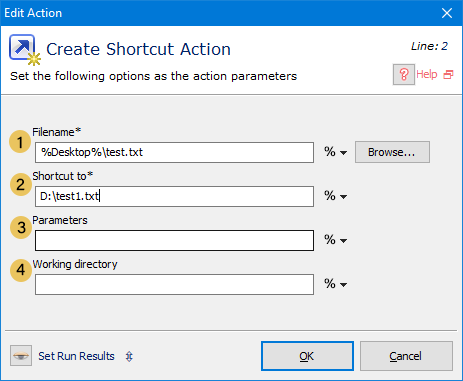
Task: Confirm the action with OK
Action: click(x=307, y=356)
